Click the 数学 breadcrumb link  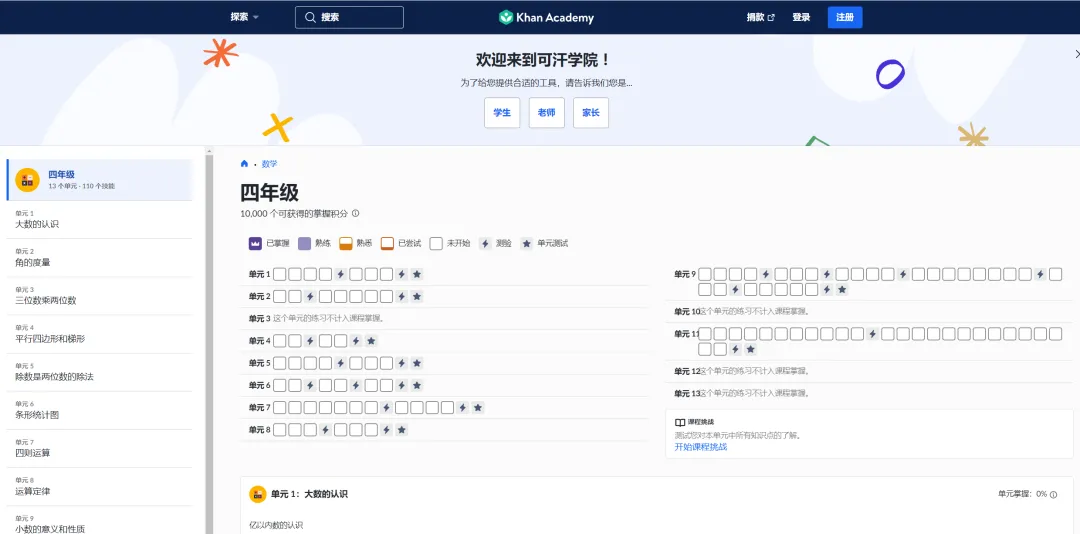269,164
